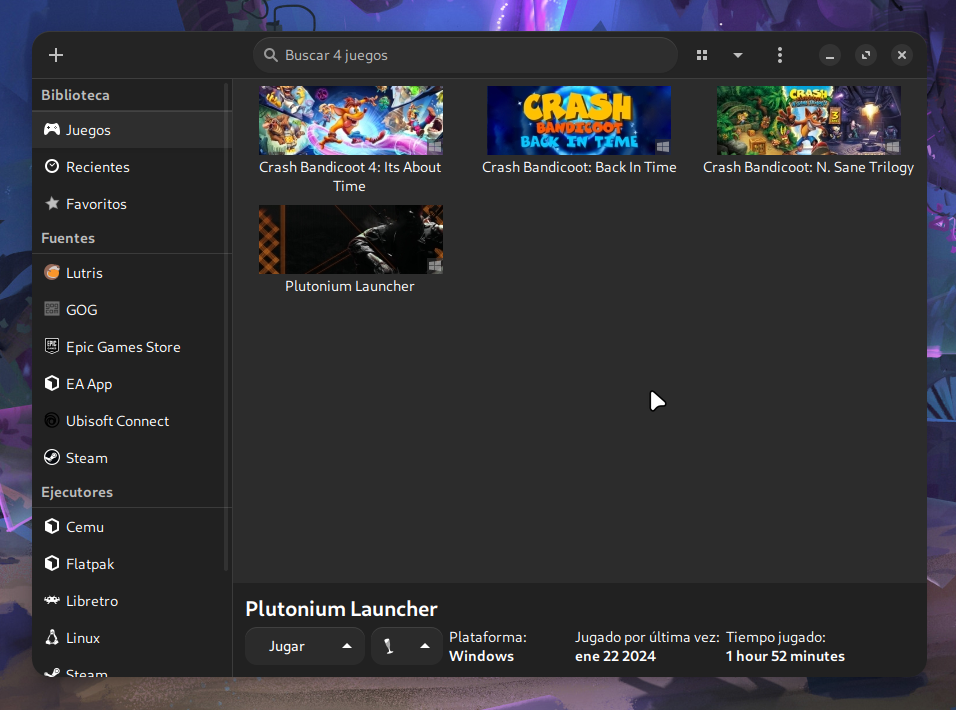
Task: Open the three-dot main menu
Action: tap(780, 55)
